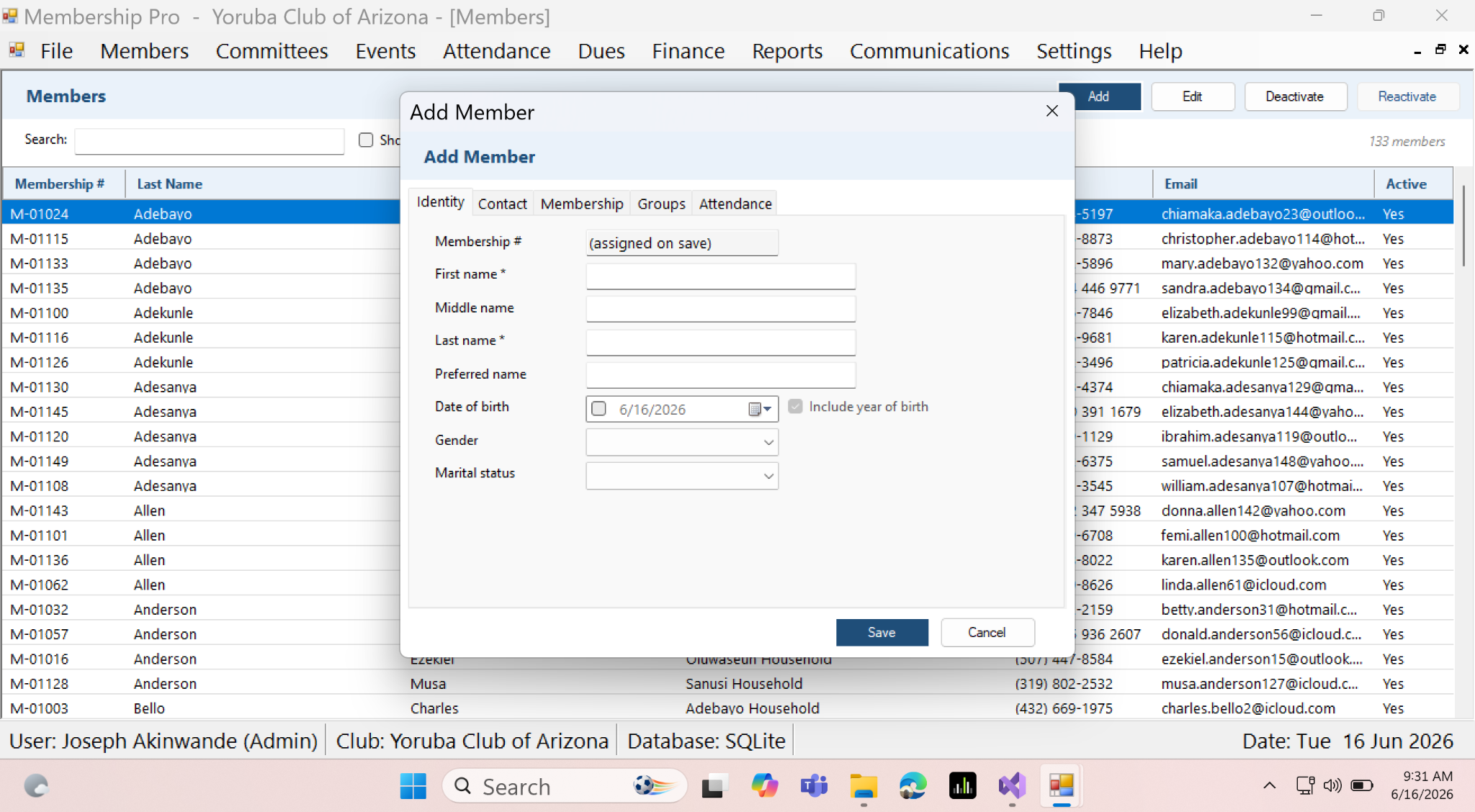Open the Help menu
Viewport: 1475px width, 812px height.
coord(1160,51)
